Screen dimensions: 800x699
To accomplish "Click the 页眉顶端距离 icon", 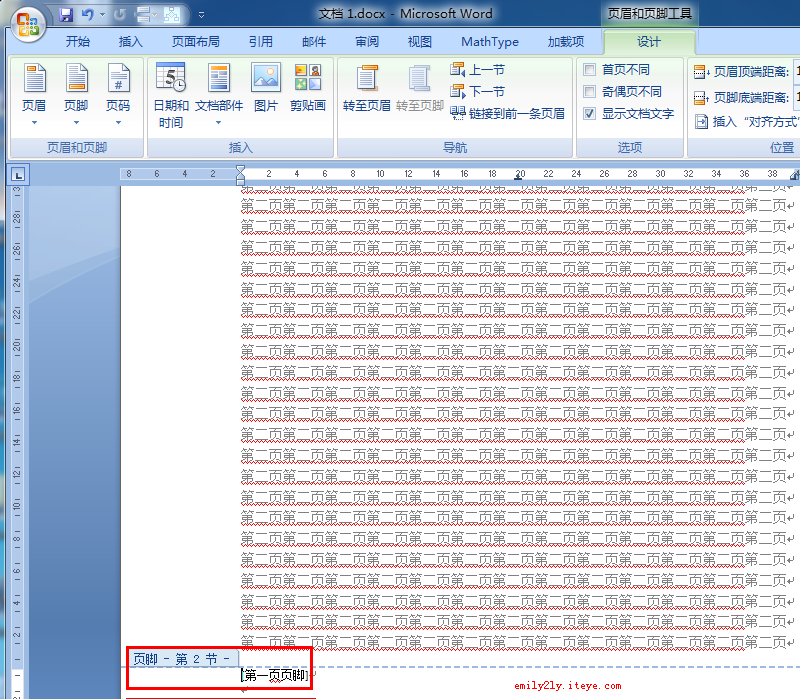I will tap(702, 72).
